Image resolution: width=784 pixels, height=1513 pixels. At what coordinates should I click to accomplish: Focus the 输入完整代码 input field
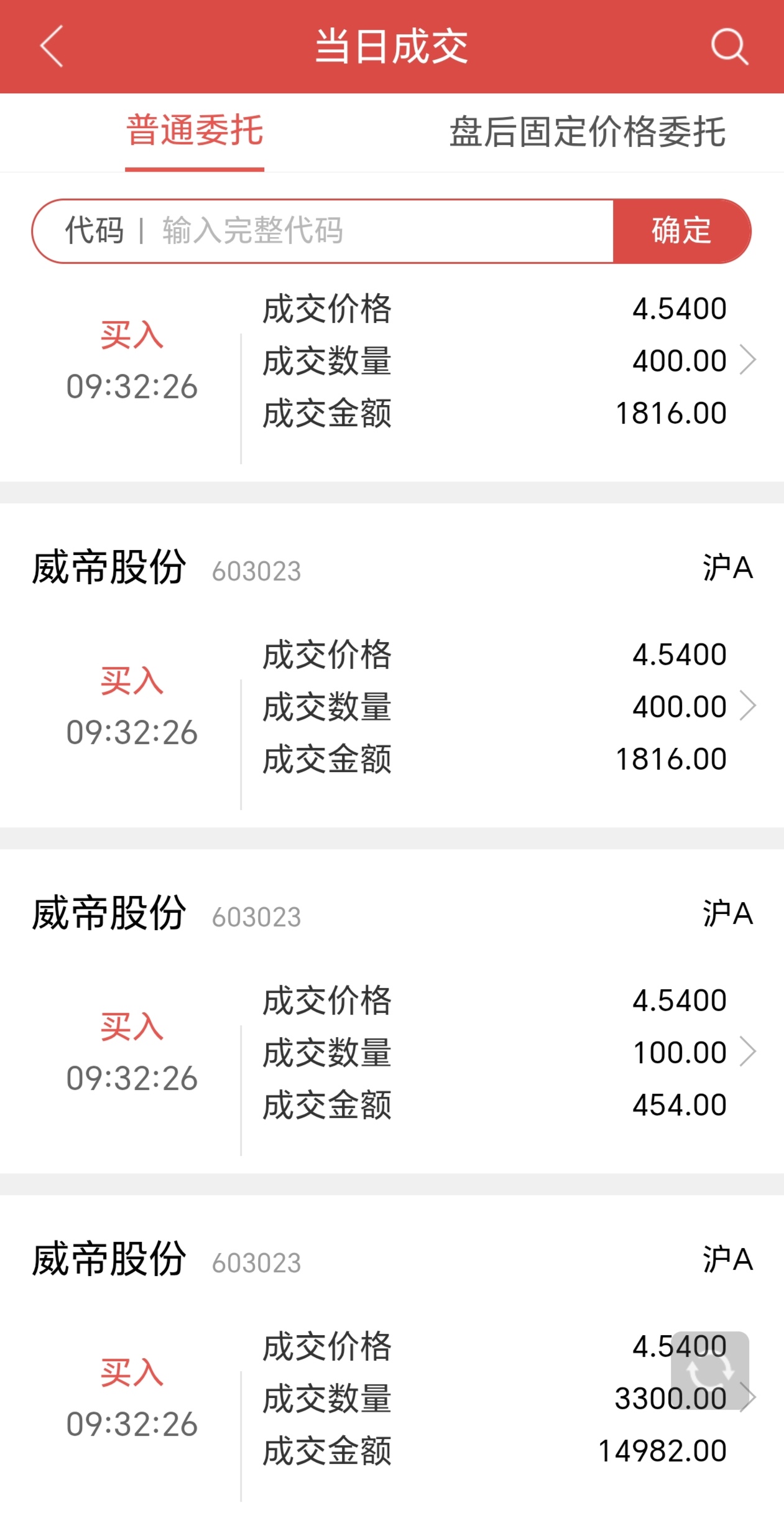(x=373, y=231)
